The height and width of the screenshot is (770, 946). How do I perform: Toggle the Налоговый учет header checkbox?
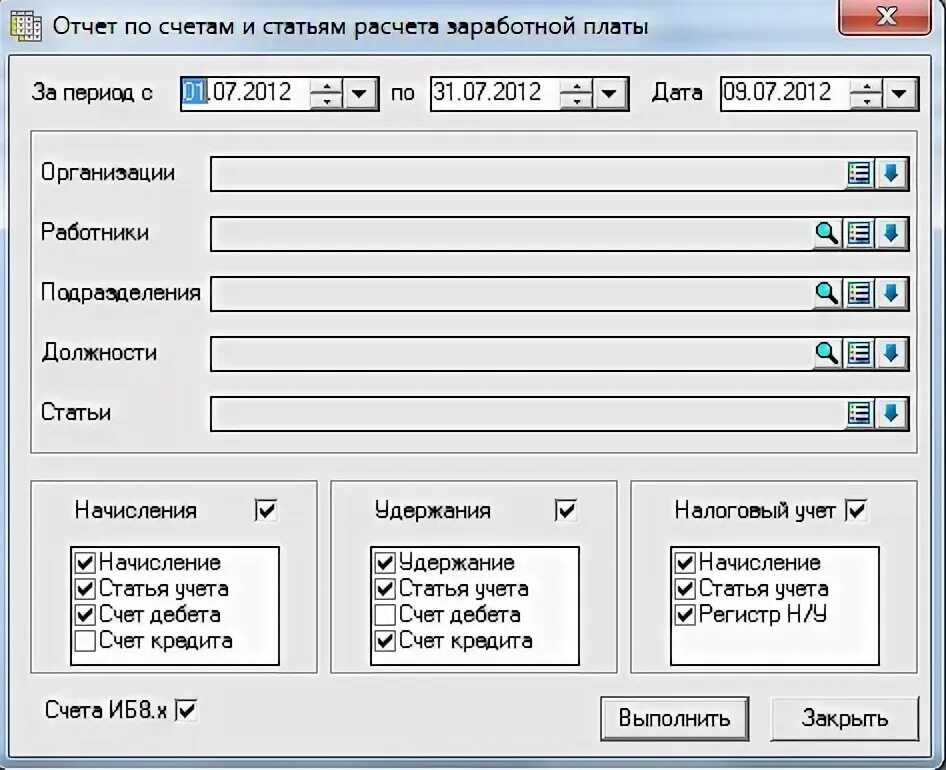coord(856,511)
